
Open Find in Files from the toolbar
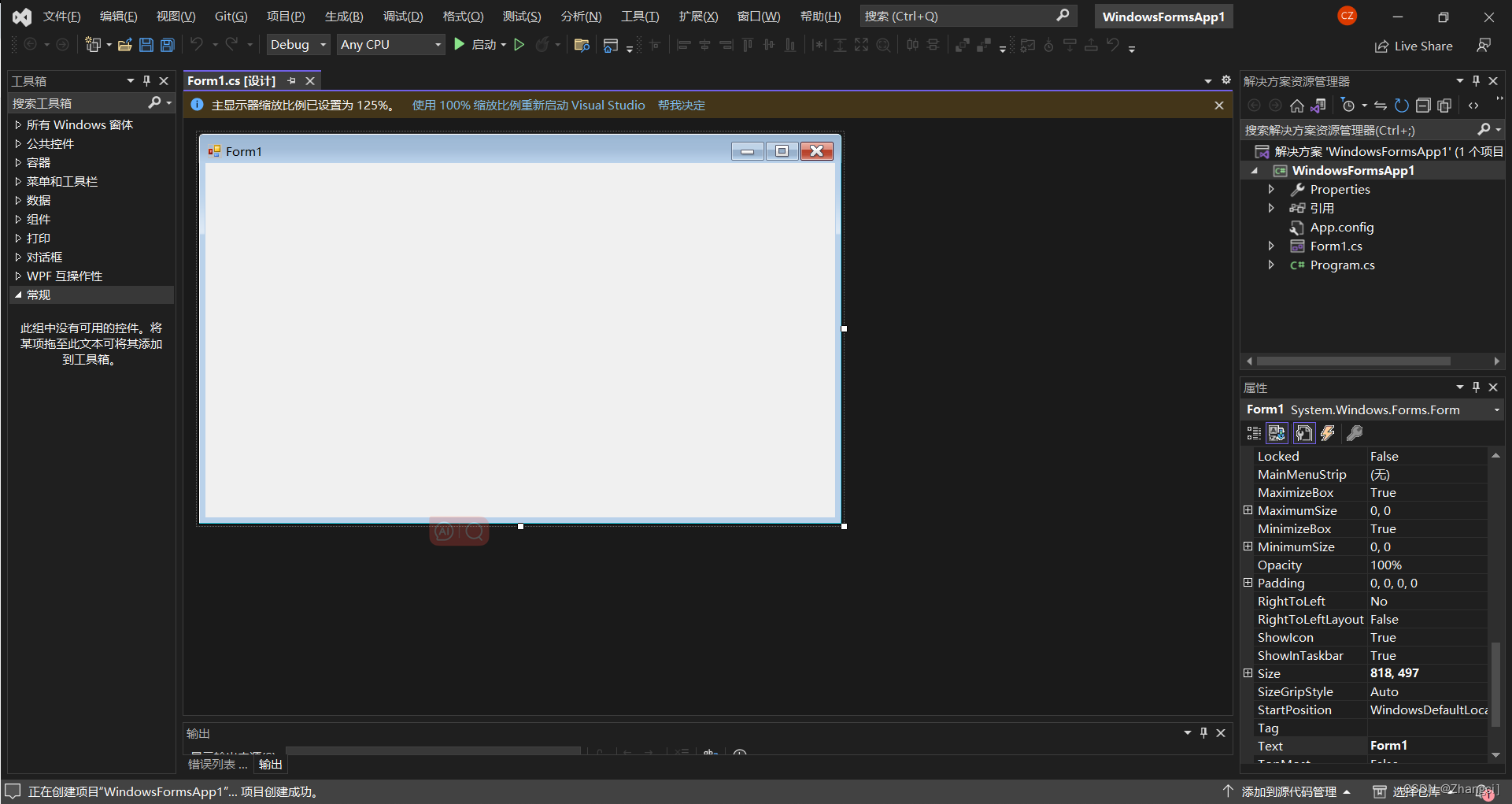tap(582, 45)
